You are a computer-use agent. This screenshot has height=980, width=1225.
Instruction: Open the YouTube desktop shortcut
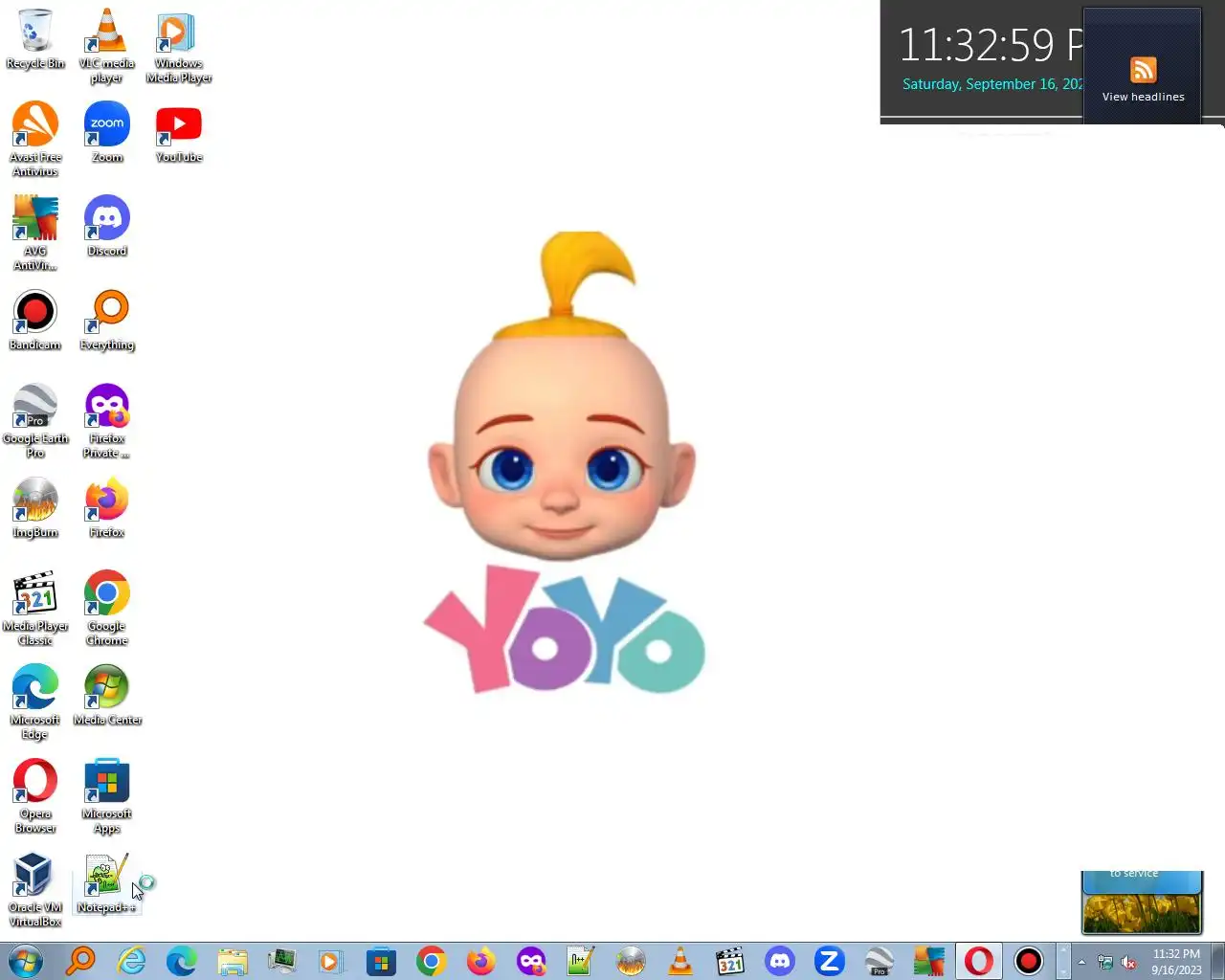tap(179, 132)
